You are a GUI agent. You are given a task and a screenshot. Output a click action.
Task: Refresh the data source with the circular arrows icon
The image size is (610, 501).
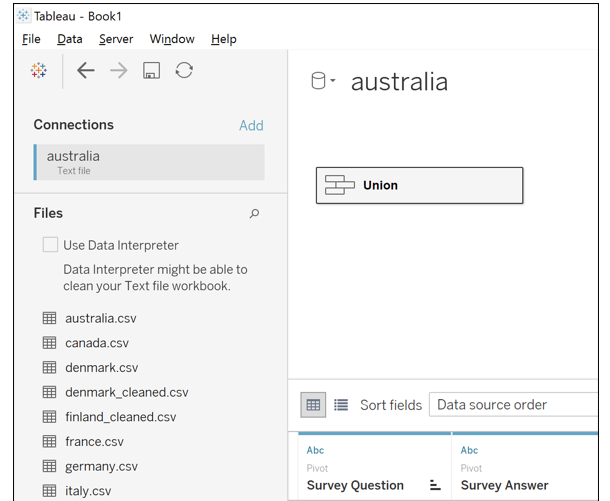coord(184,71)
